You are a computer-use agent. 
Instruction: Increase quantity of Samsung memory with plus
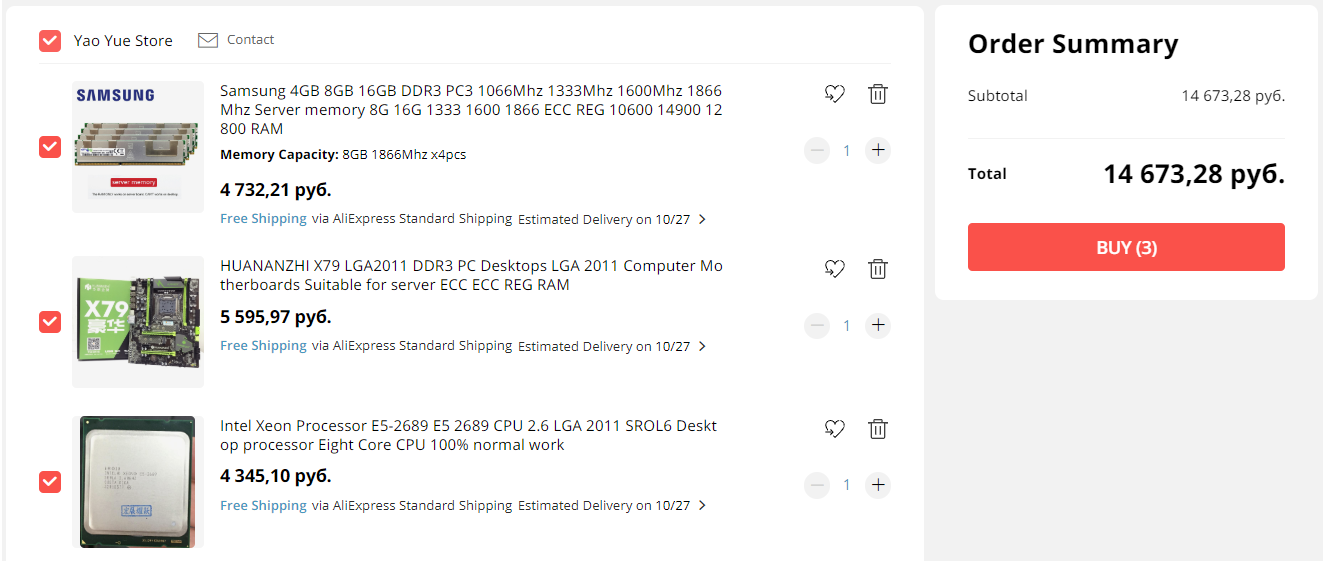[878, 150]
